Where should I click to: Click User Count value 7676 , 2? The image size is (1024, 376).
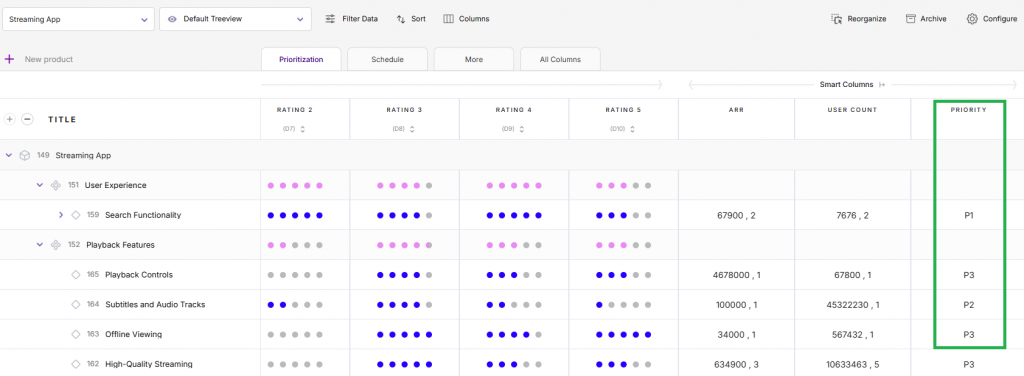(852, 215)
